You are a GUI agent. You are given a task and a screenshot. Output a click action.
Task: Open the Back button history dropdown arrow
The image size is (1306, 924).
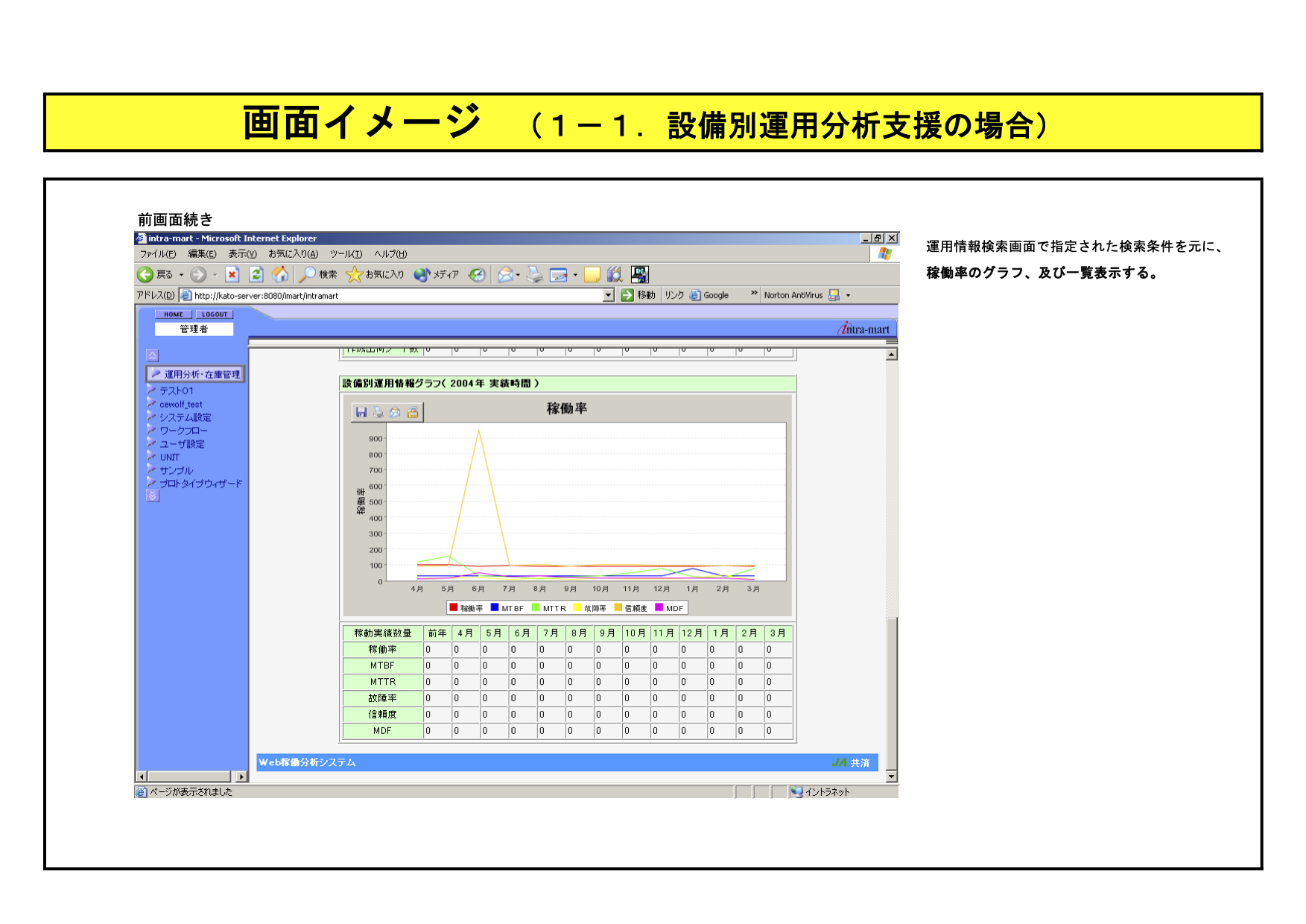[181, 275]
